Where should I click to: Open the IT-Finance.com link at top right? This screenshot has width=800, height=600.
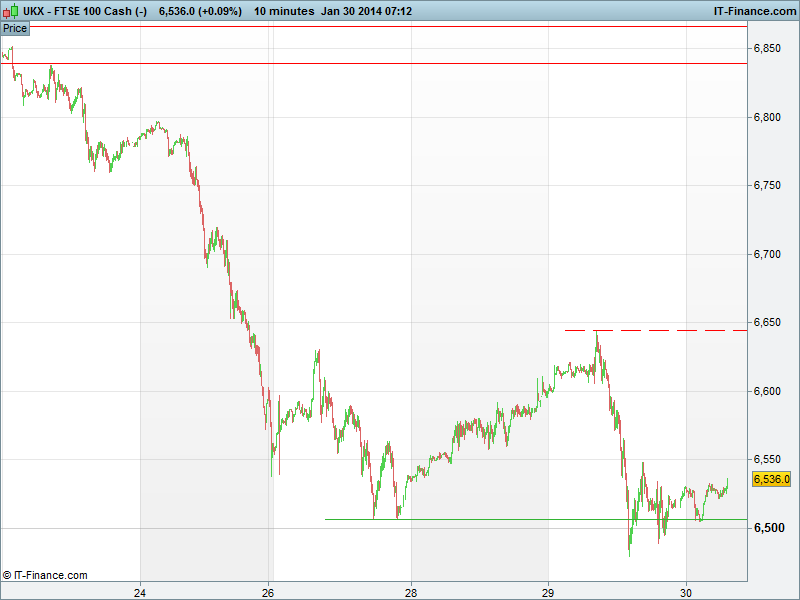pyautogui.click(x=755, y=11)
